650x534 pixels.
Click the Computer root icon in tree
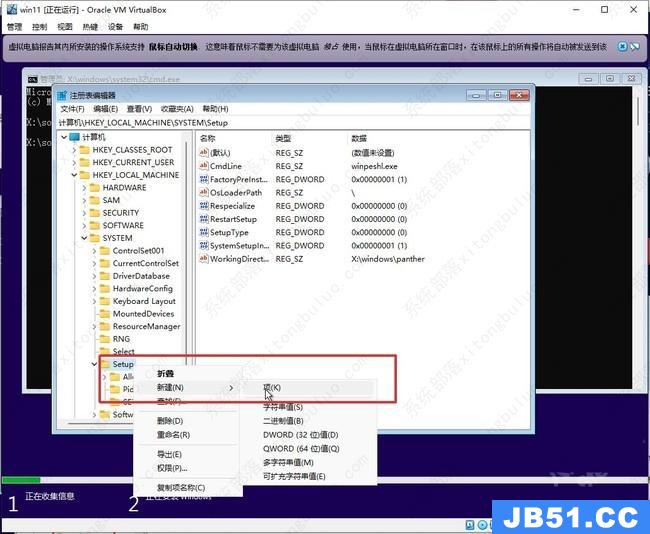[74, 137]
